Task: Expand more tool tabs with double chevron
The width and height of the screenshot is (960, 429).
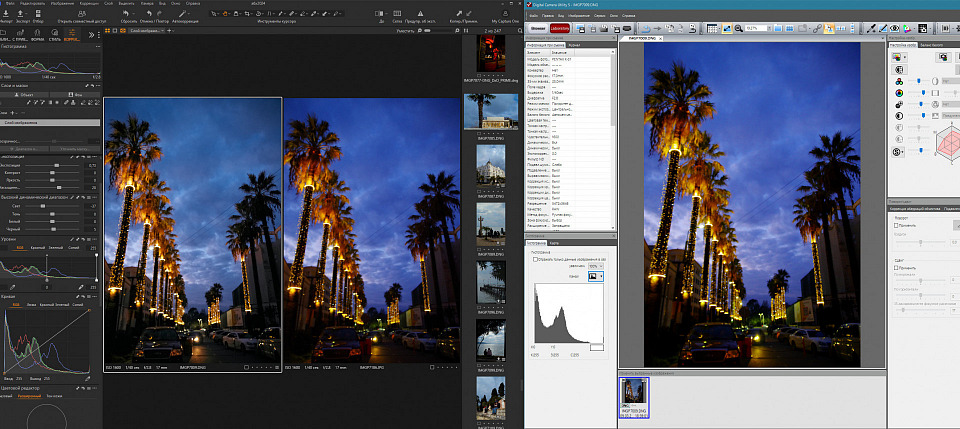Action: click(x=91, y=35)
